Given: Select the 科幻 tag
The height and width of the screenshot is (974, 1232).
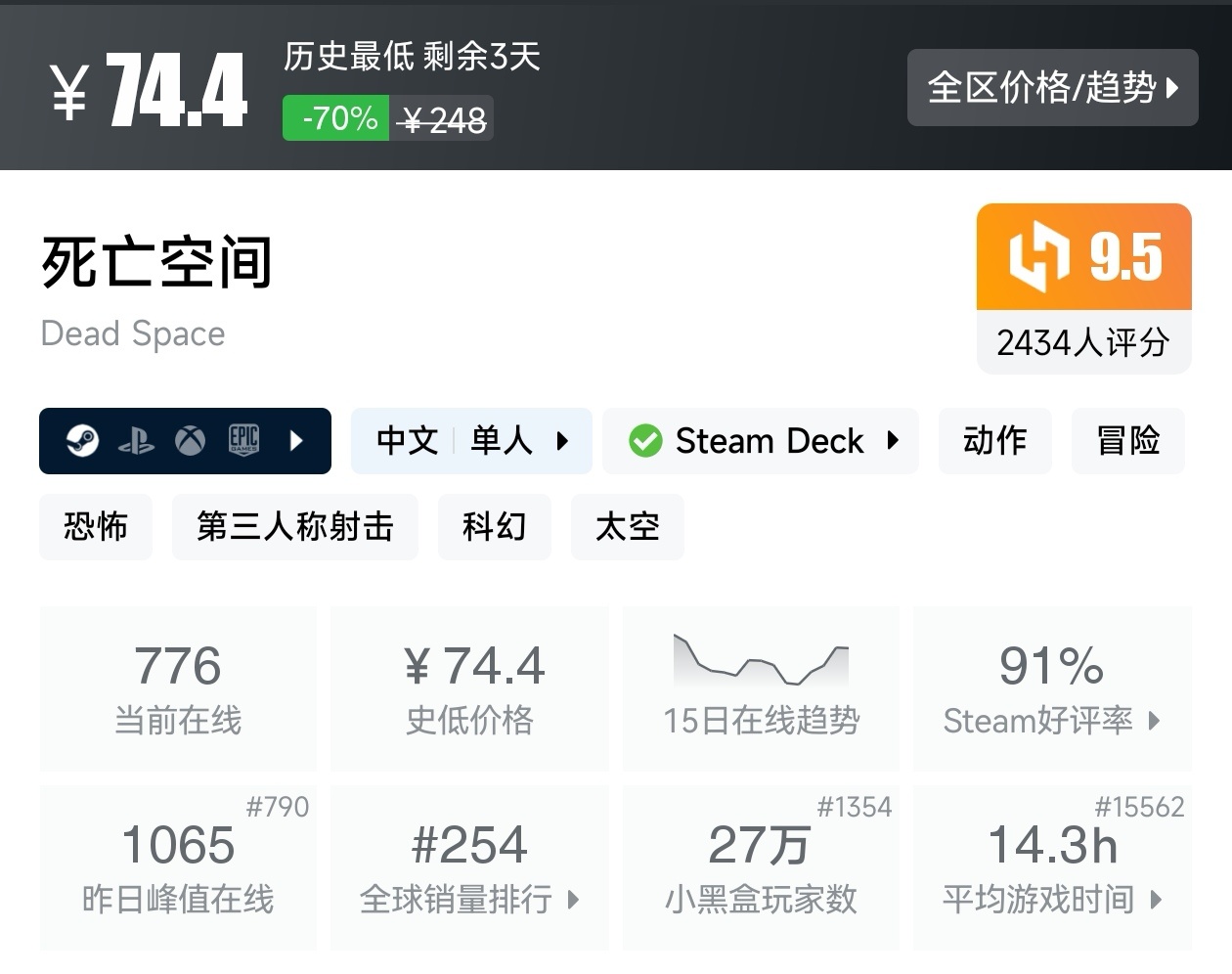Looking at the screenshot, I should coord(495,527).
